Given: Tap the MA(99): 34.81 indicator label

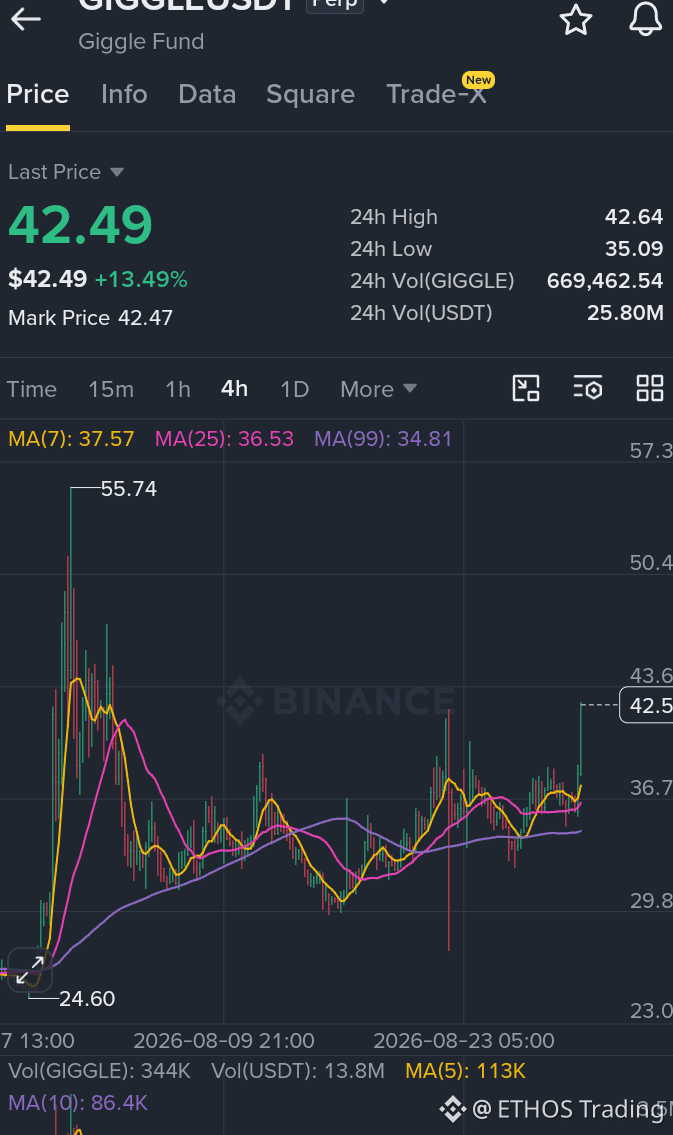Looking at the screenshot, I should click(383, 439).
